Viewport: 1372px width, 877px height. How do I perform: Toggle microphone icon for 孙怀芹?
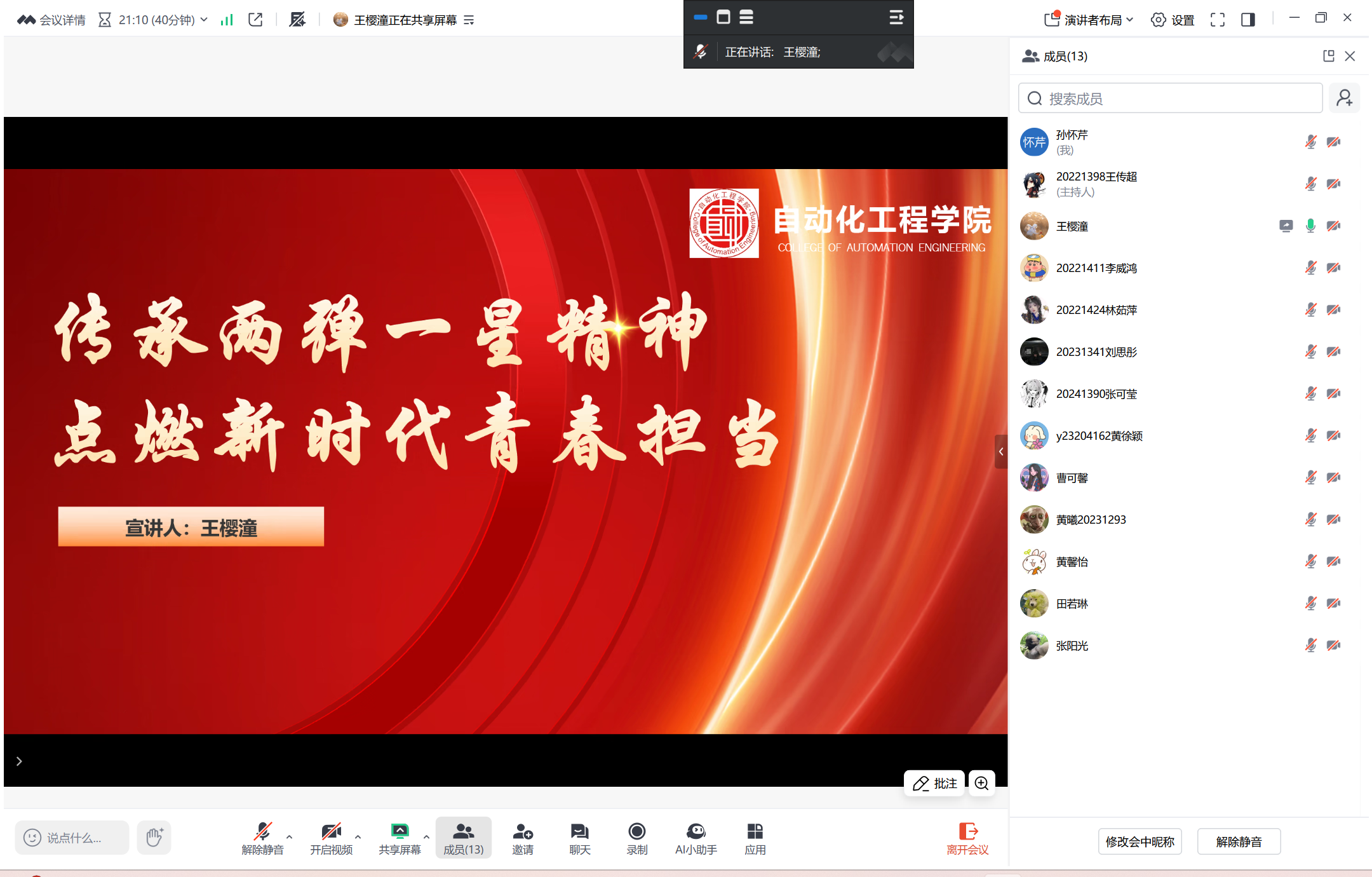click(1310, 142)
